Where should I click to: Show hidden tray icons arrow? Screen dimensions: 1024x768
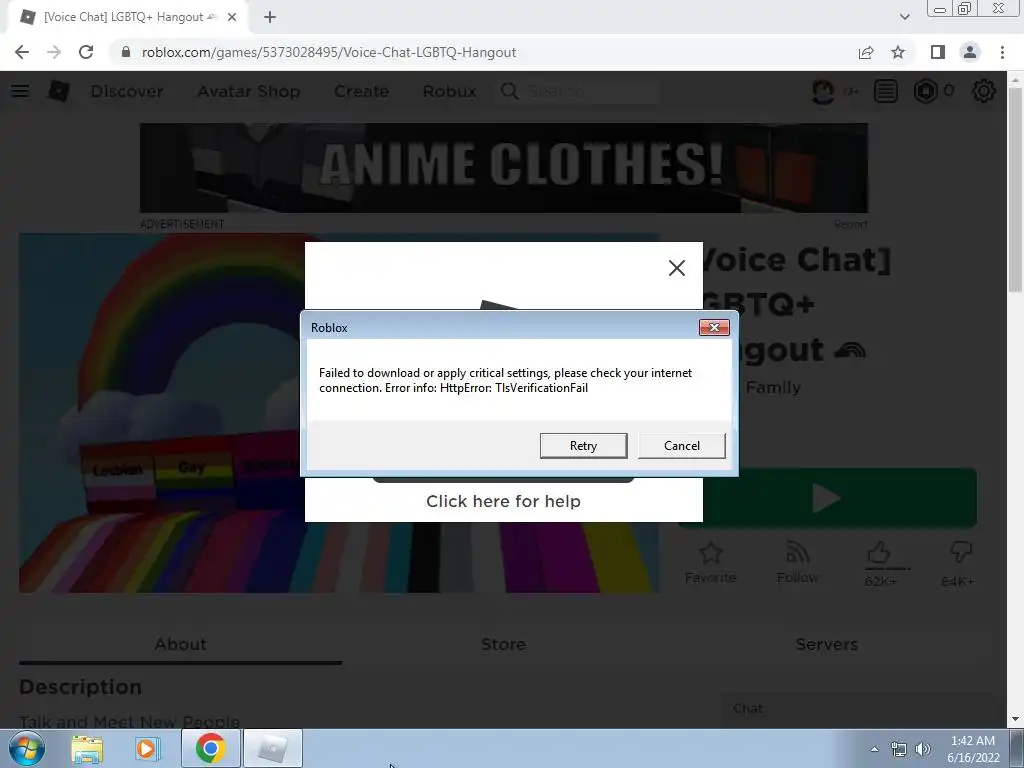[874, 749]
